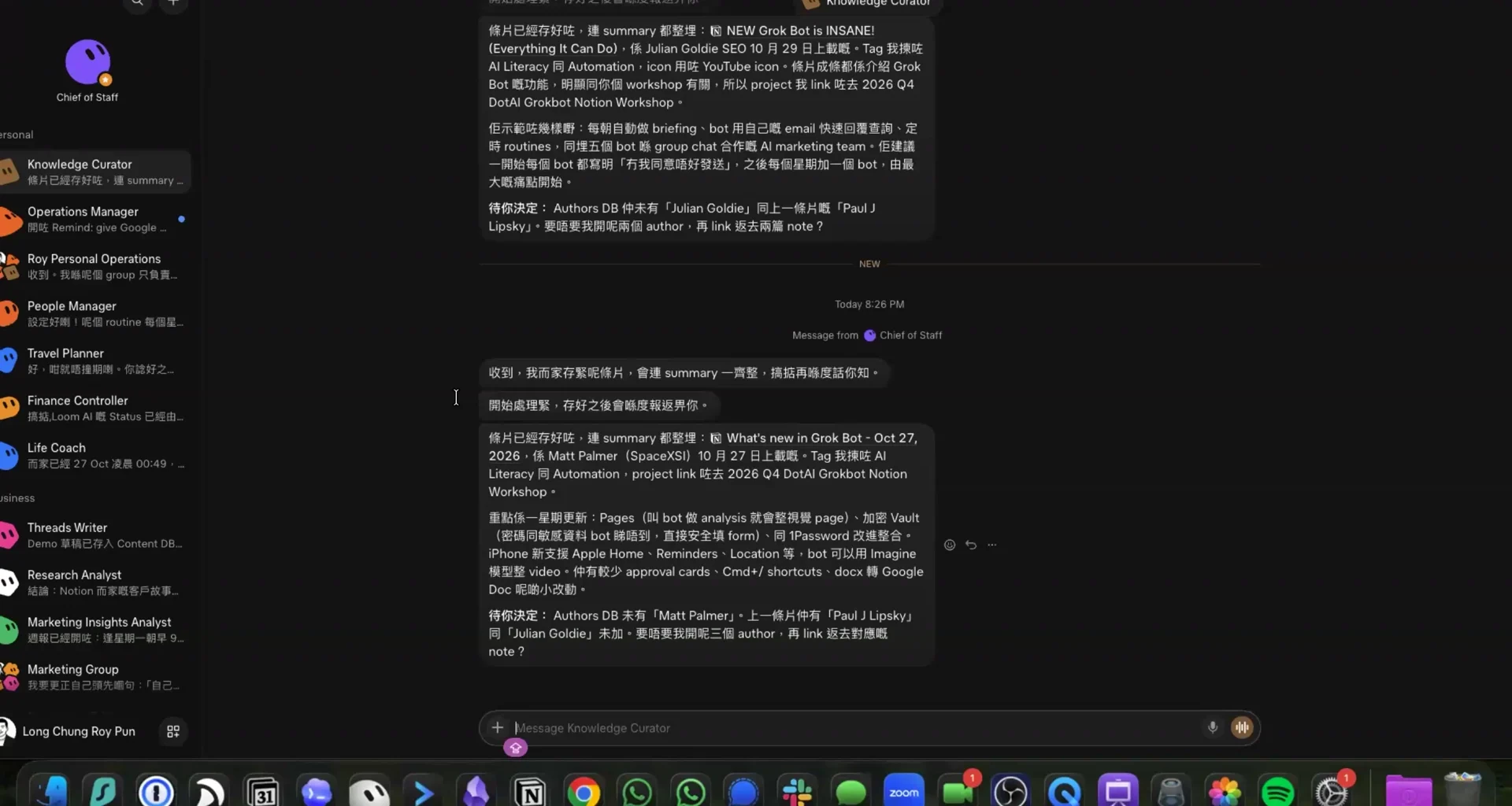Open Messages app in the Dock
The image size is (1512, 806).
tap(850, 791)
